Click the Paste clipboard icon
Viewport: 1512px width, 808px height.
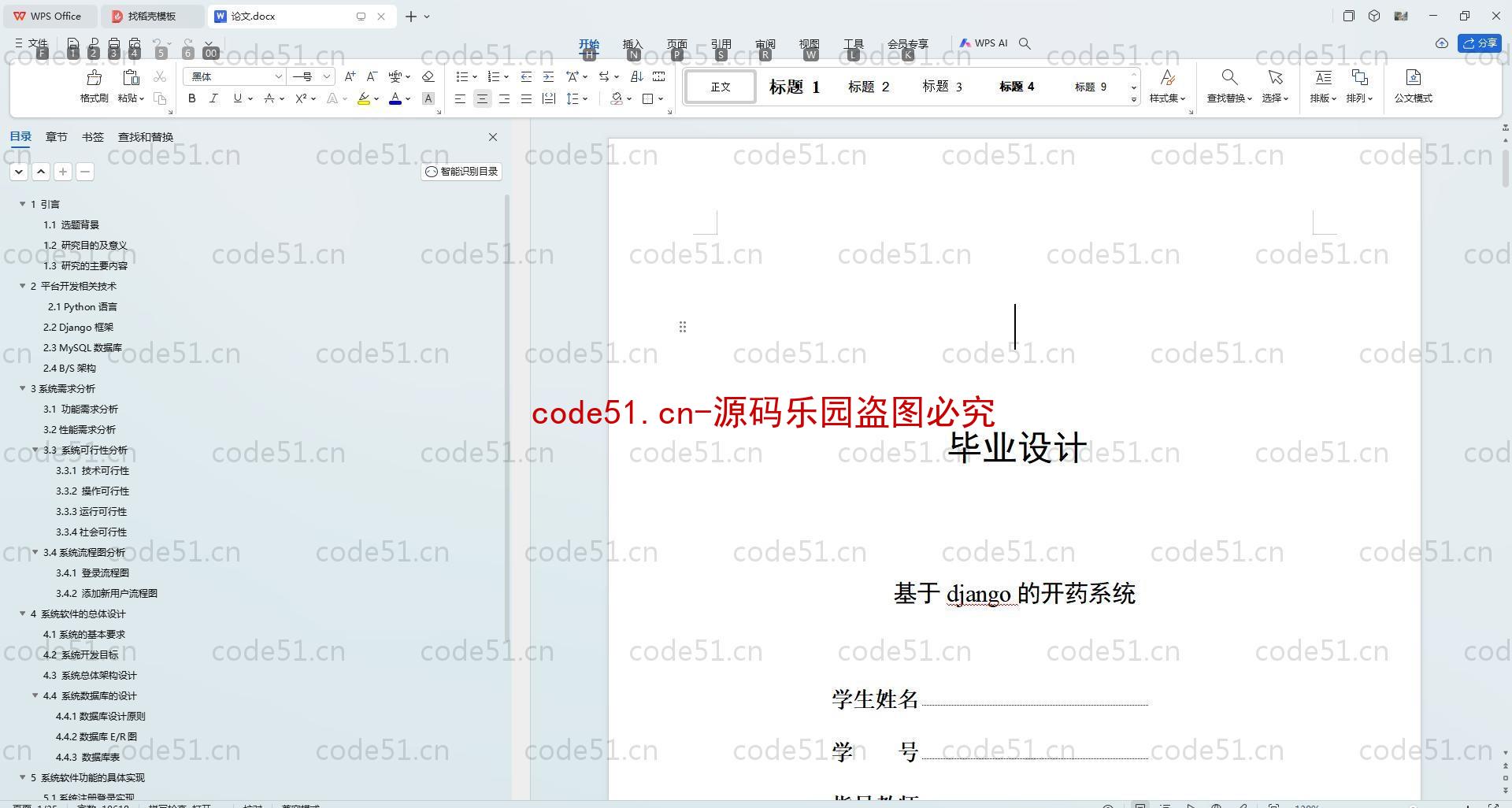(x=131, y=77)
